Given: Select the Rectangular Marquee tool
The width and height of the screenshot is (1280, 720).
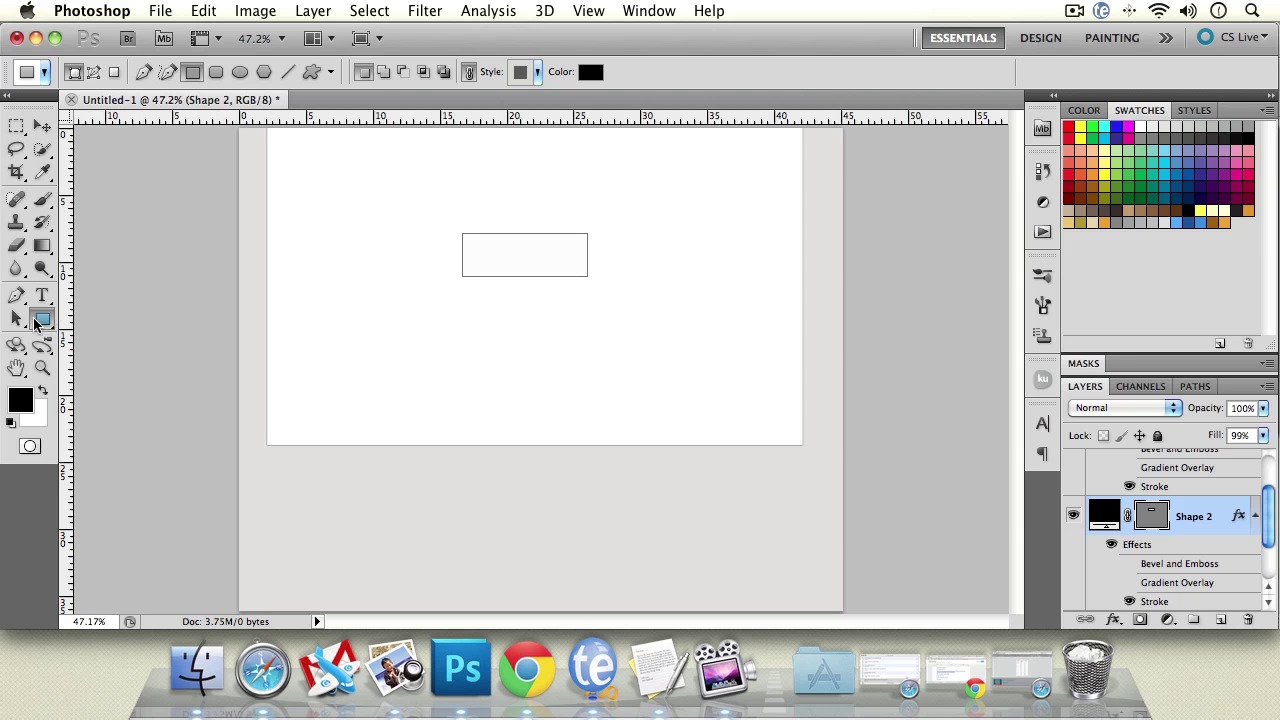Looking at the screenshot, I should tap(16, 125).
